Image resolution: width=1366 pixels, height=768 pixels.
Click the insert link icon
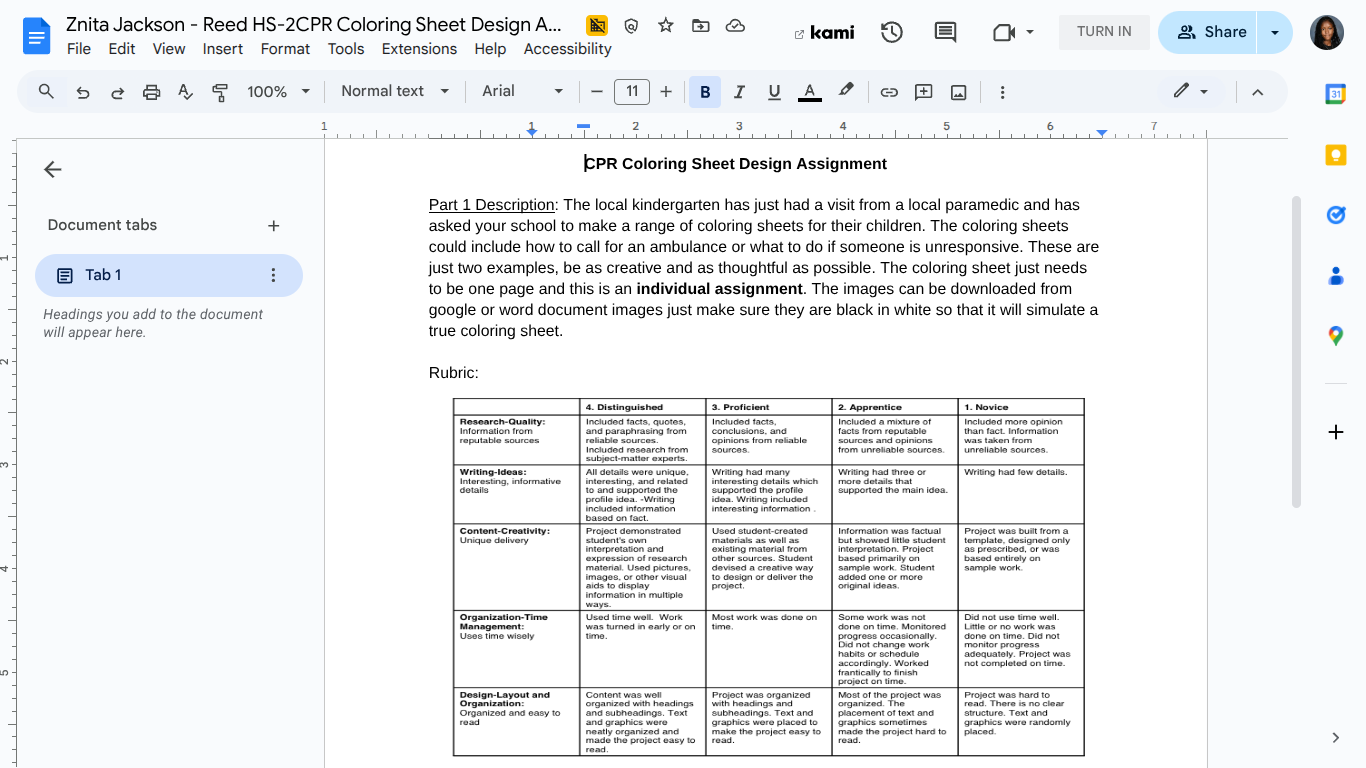[889, 92]
